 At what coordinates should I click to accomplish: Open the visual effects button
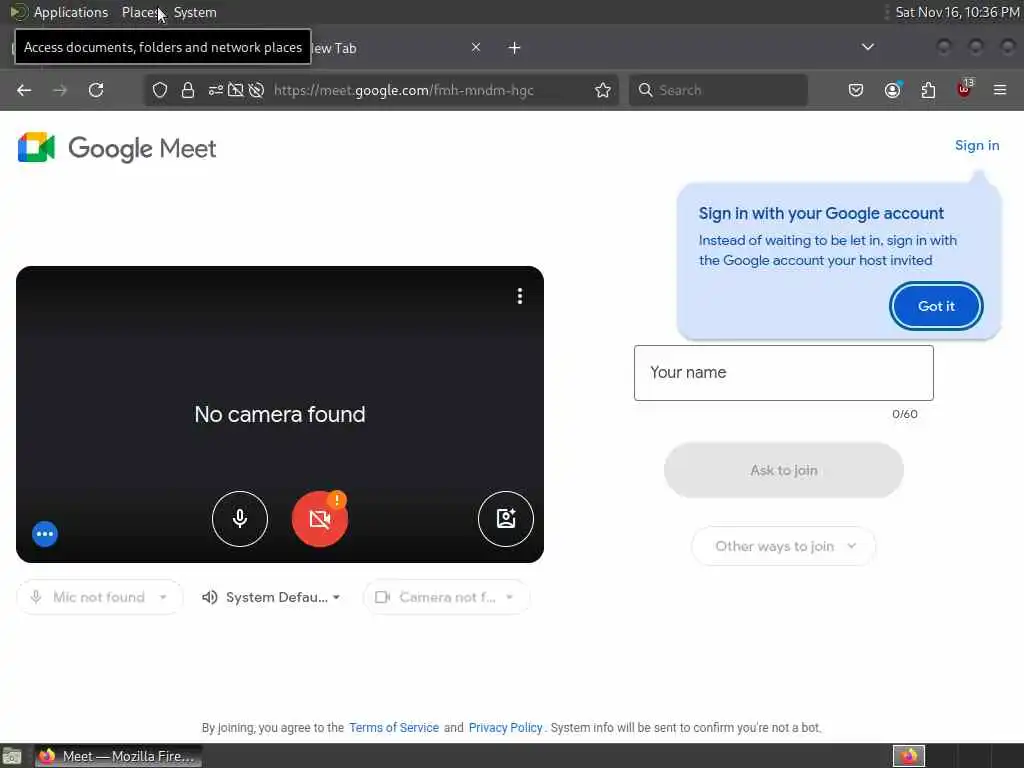(505, 519)
